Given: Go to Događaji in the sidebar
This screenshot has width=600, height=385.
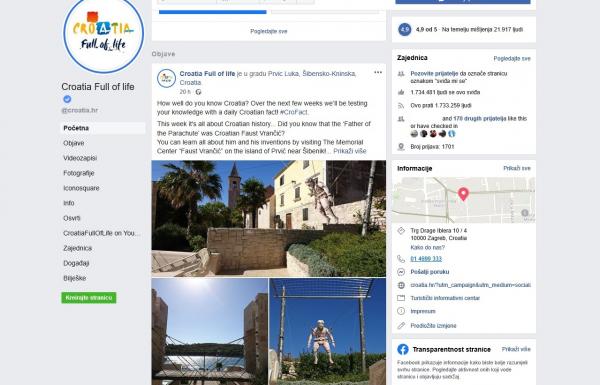Looking at the screenshot, I should [76, 263].
